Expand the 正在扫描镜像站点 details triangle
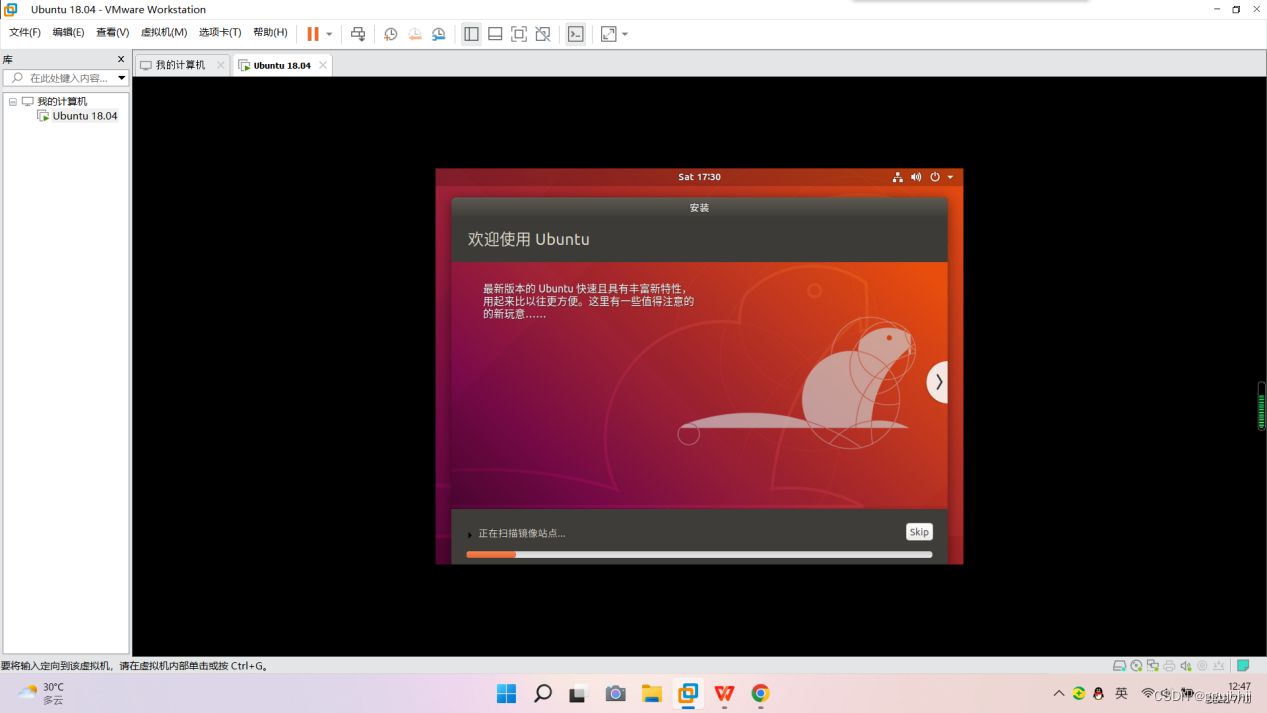 click(470, 534)
